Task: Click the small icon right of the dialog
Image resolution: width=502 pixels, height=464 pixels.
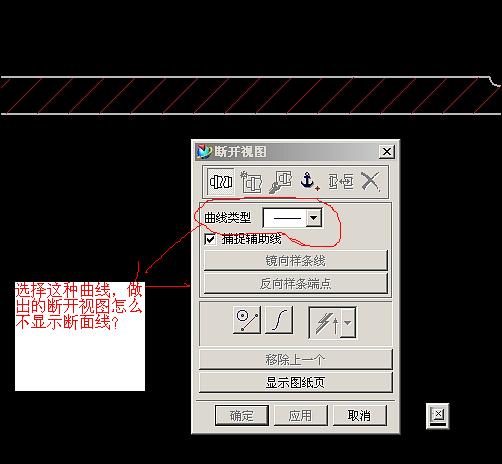Action: coord(438,416)
